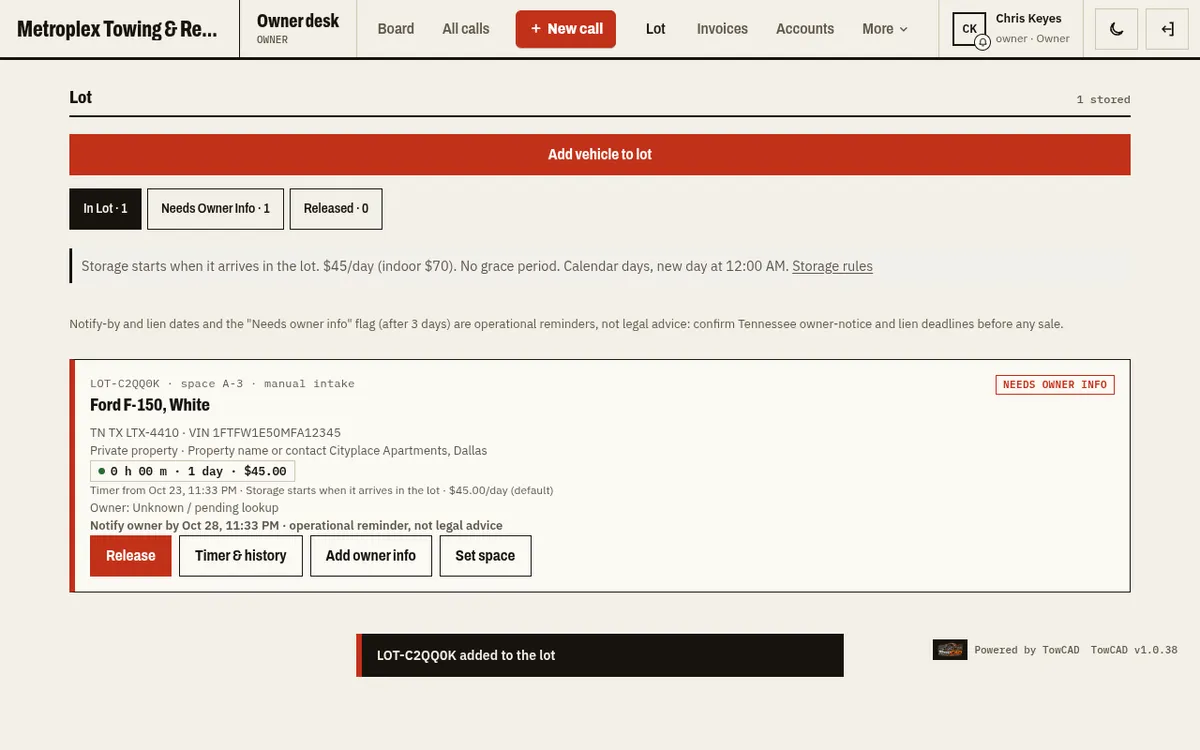Image resolution: width=1200 pixels, height=750 pixels.
Task: Open Timer & history for the F-150
Action: point(241,556)
